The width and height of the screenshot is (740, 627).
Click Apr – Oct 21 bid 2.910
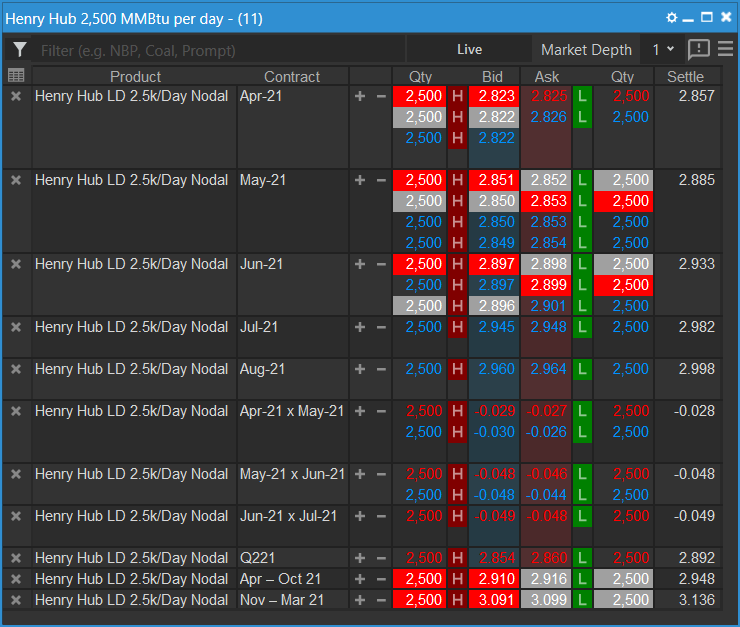[x=494, y=579]
